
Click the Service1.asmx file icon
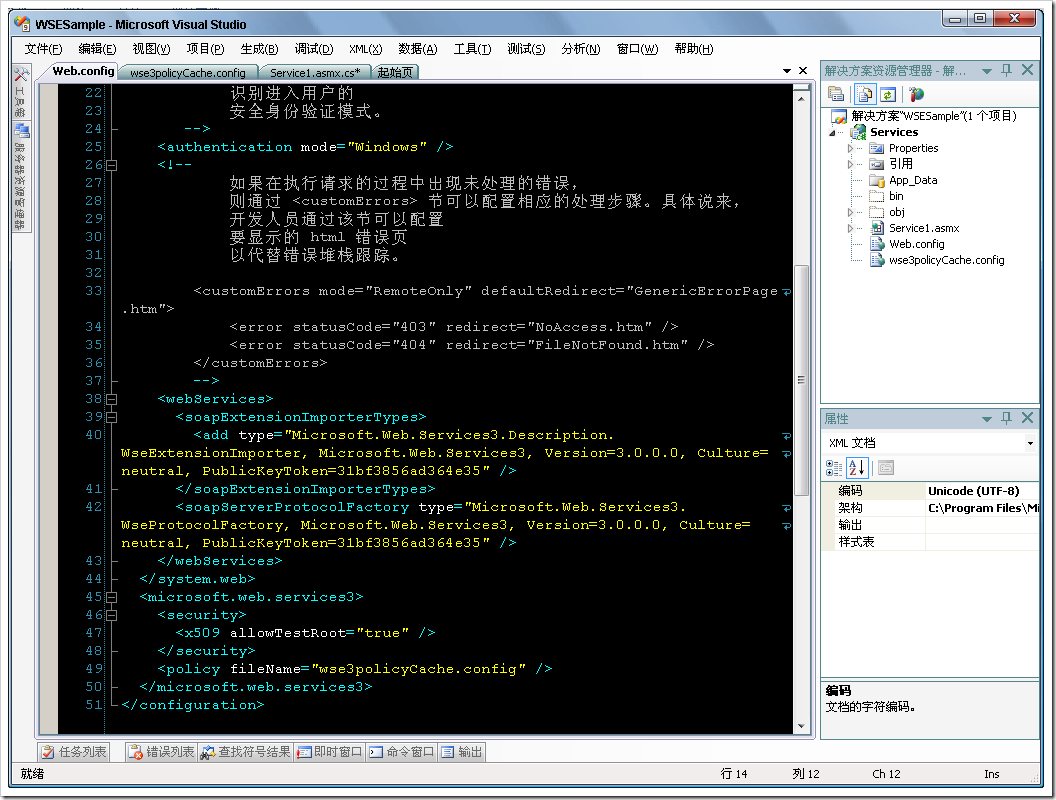pos(877,228)
